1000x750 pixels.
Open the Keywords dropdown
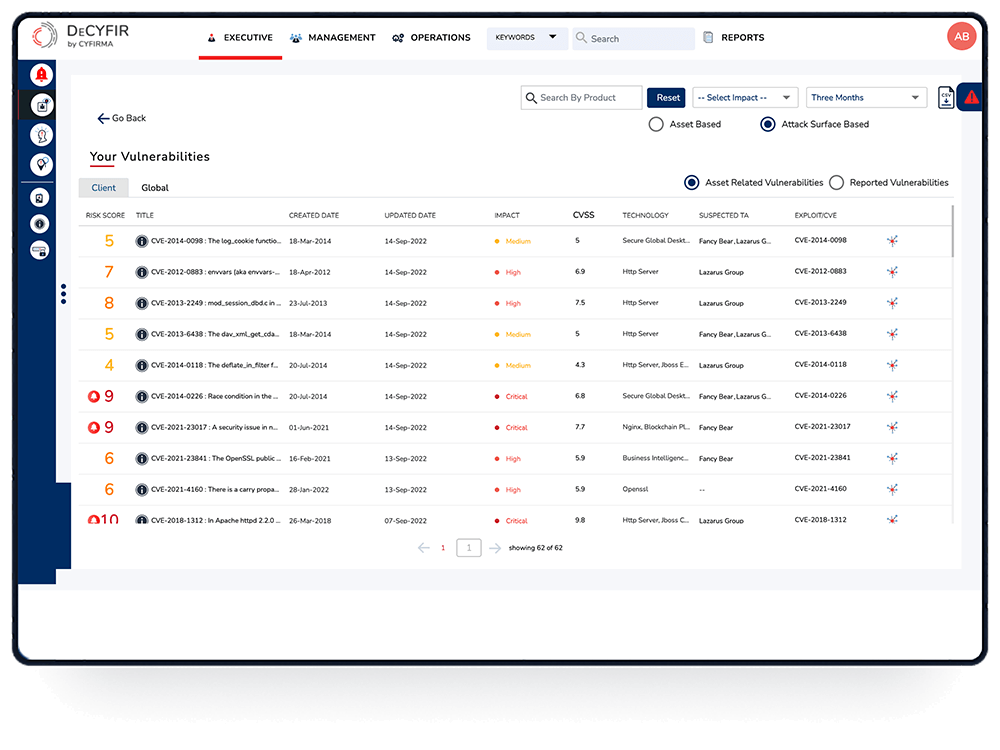527,38
